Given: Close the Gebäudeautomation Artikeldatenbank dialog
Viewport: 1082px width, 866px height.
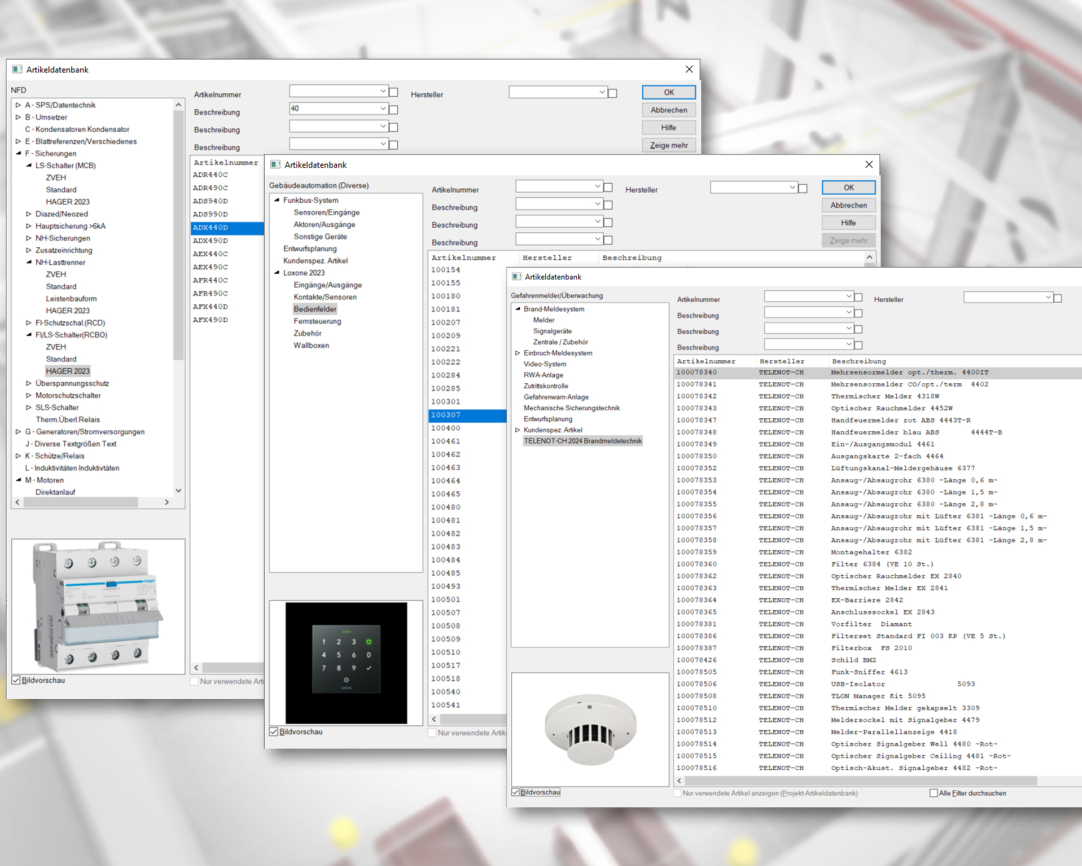Looking at the screenshot, I should 868,164.
